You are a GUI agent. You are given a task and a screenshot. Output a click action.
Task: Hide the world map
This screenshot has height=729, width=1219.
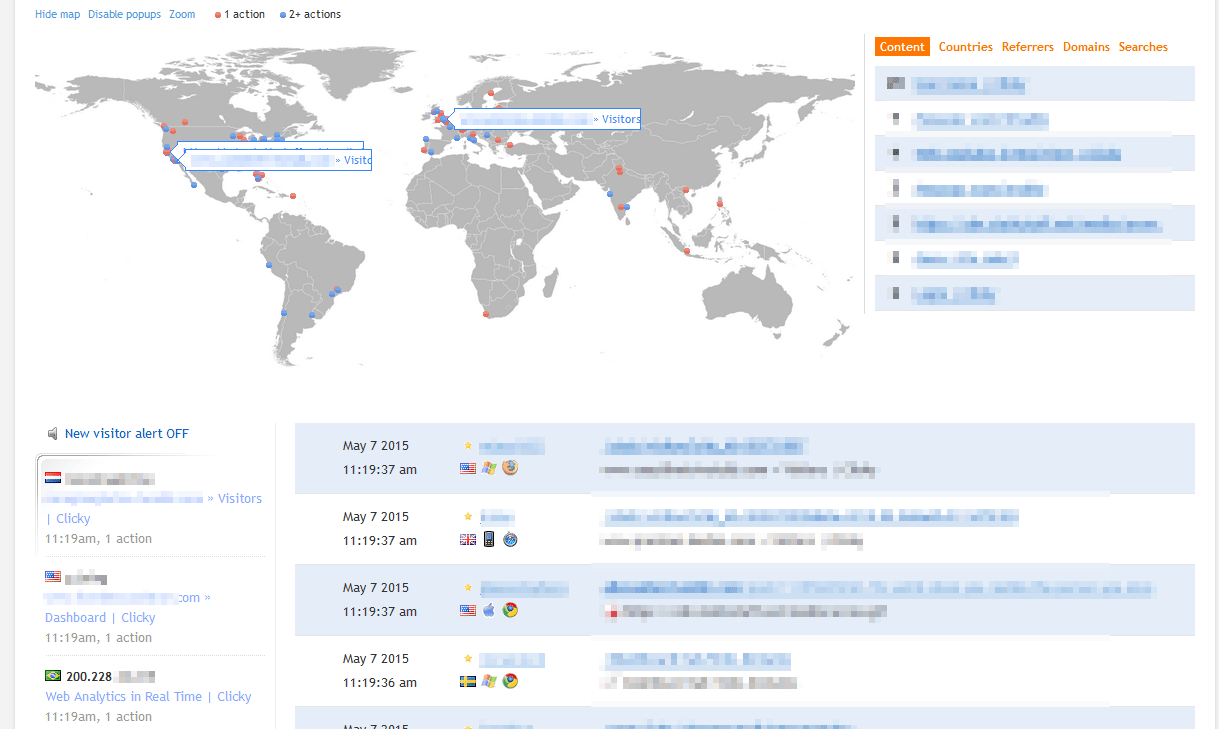pyautogui.click(x=57, y=15)
